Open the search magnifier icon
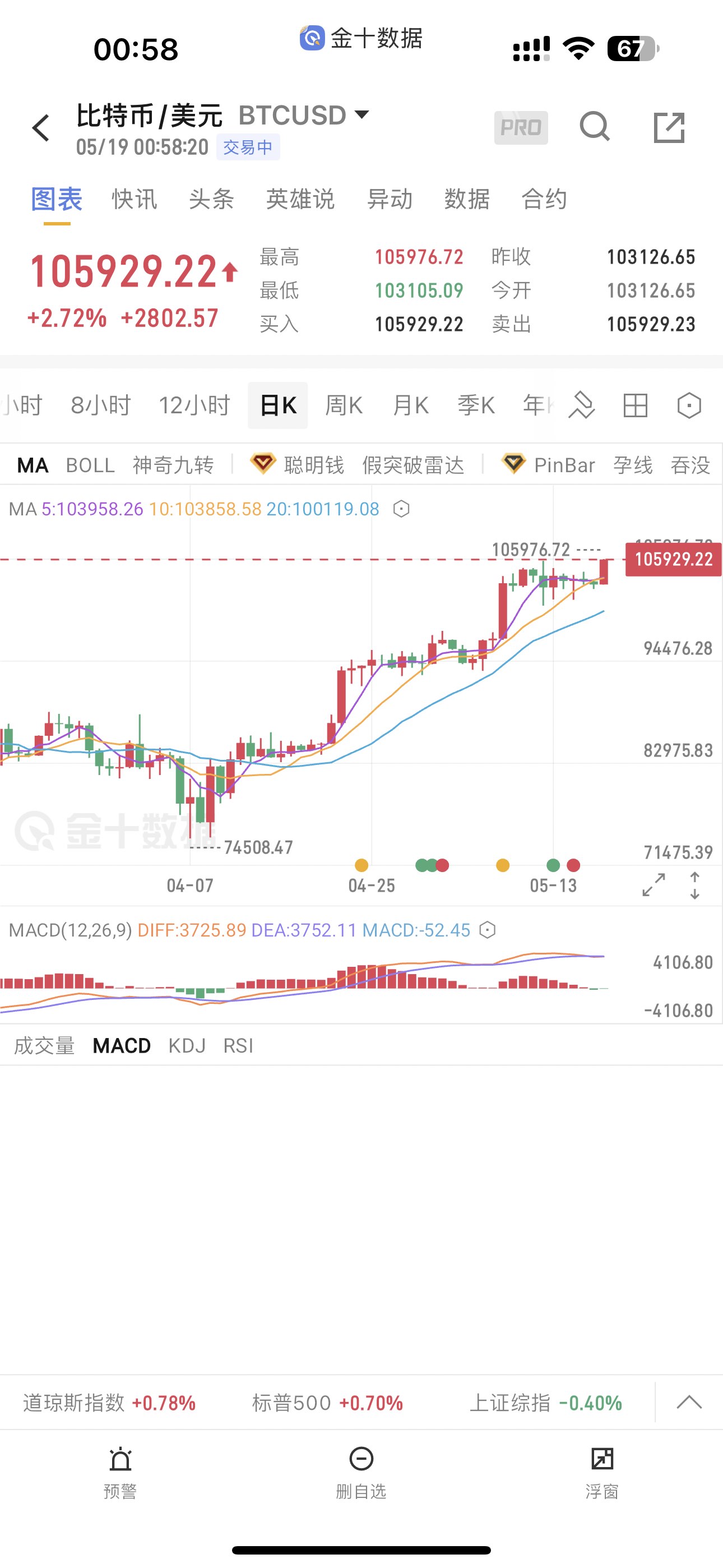This screenshot has height=1568, width=723. (x=595, y=127)
